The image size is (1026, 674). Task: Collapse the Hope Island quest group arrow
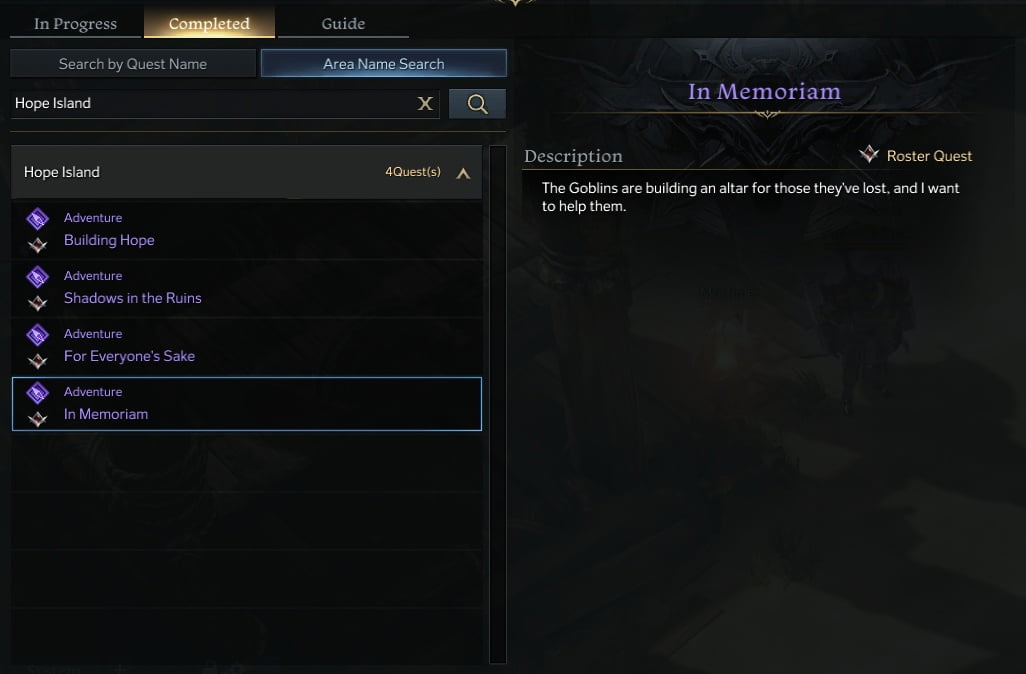tap(463, 173)
